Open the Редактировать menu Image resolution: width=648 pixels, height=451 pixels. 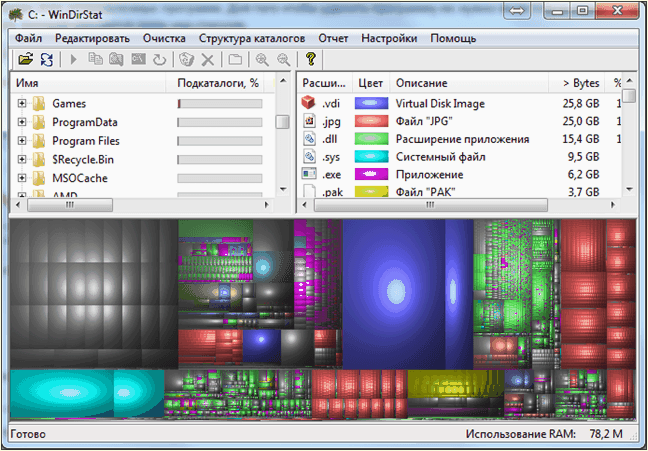(93, 38)
